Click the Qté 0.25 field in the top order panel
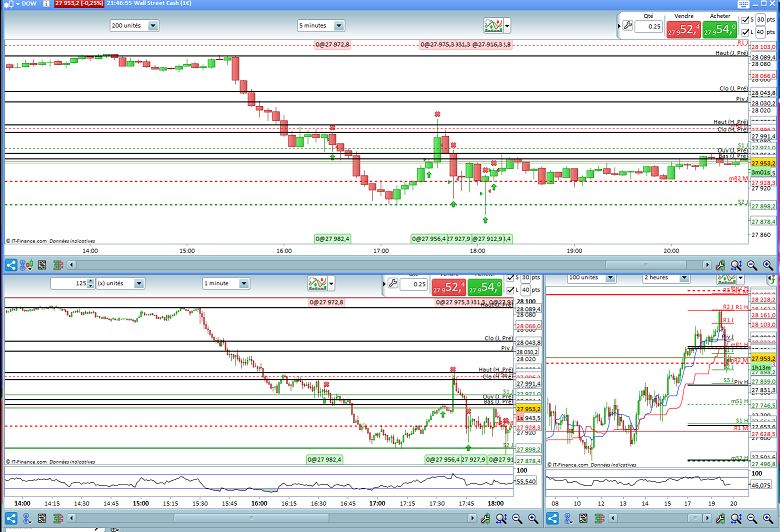Image resolution: width=780 pixels, height=532 pixels. click(x=649, y=26)
